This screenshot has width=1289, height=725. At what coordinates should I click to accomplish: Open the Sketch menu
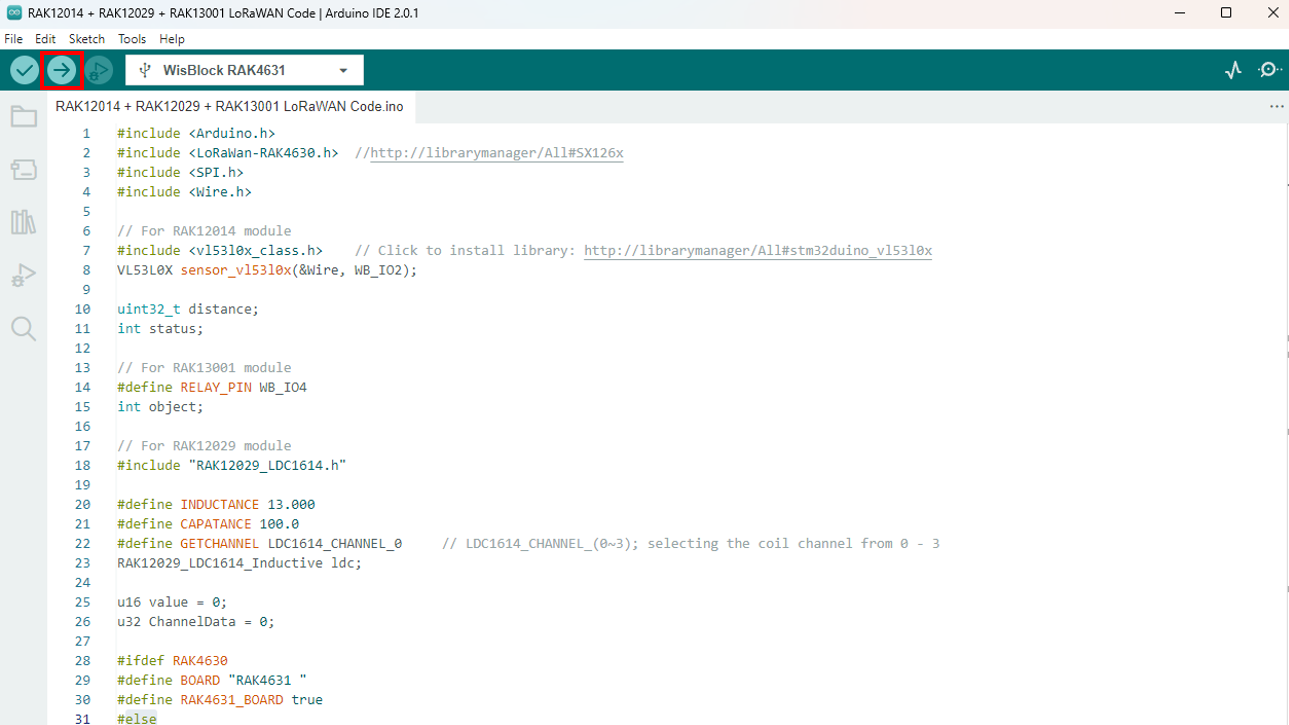(x=86, y=39)
